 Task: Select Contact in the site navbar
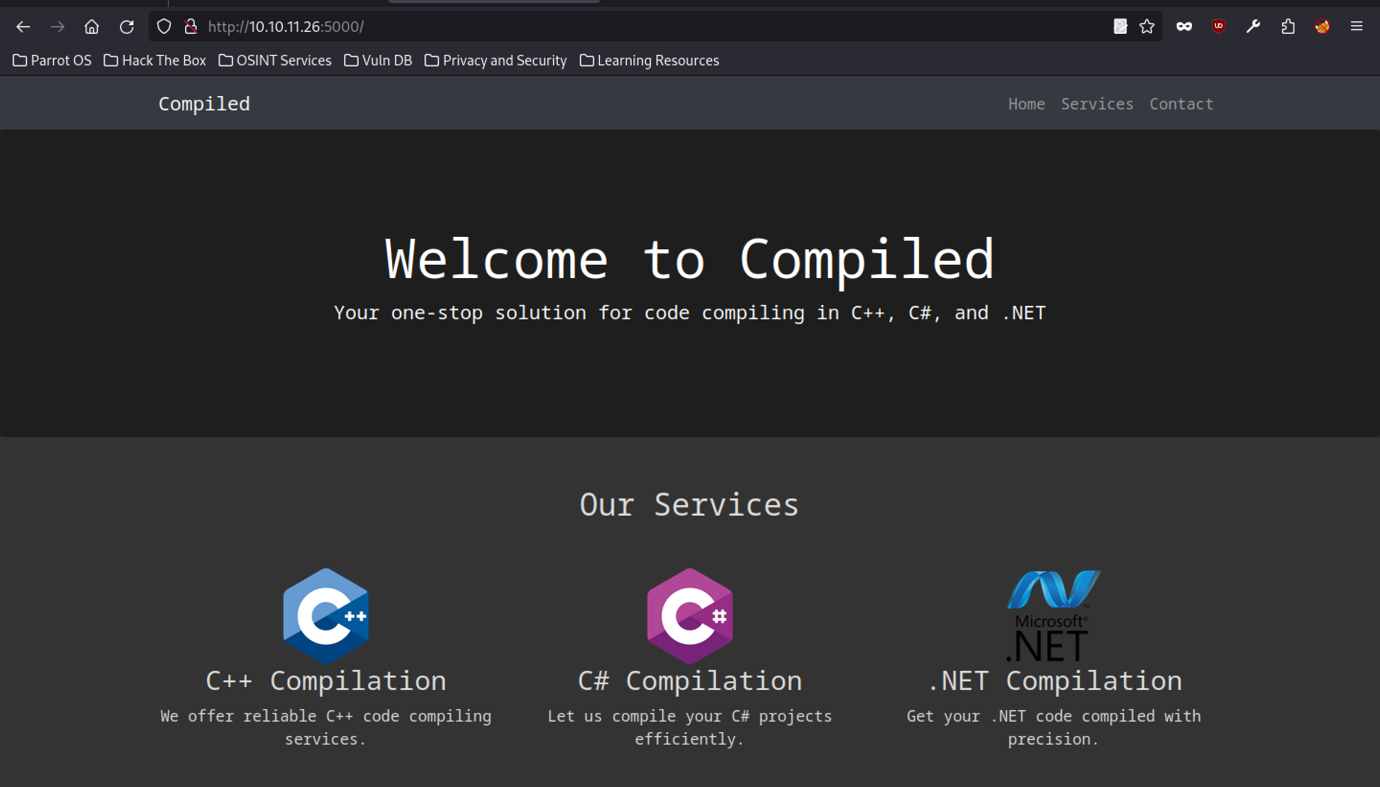pos(1180,104)
